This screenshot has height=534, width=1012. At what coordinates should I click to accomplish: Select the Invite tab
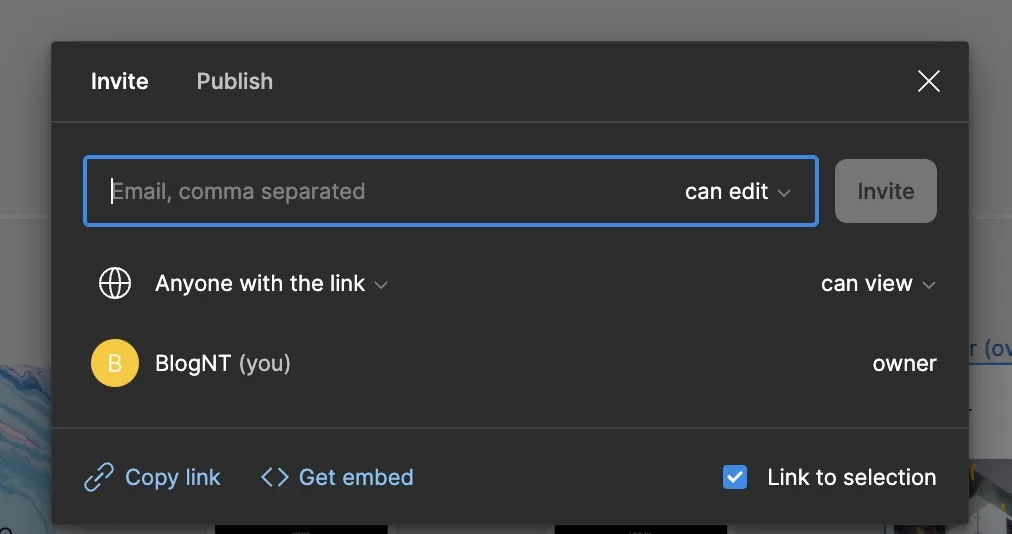point(119,81)
